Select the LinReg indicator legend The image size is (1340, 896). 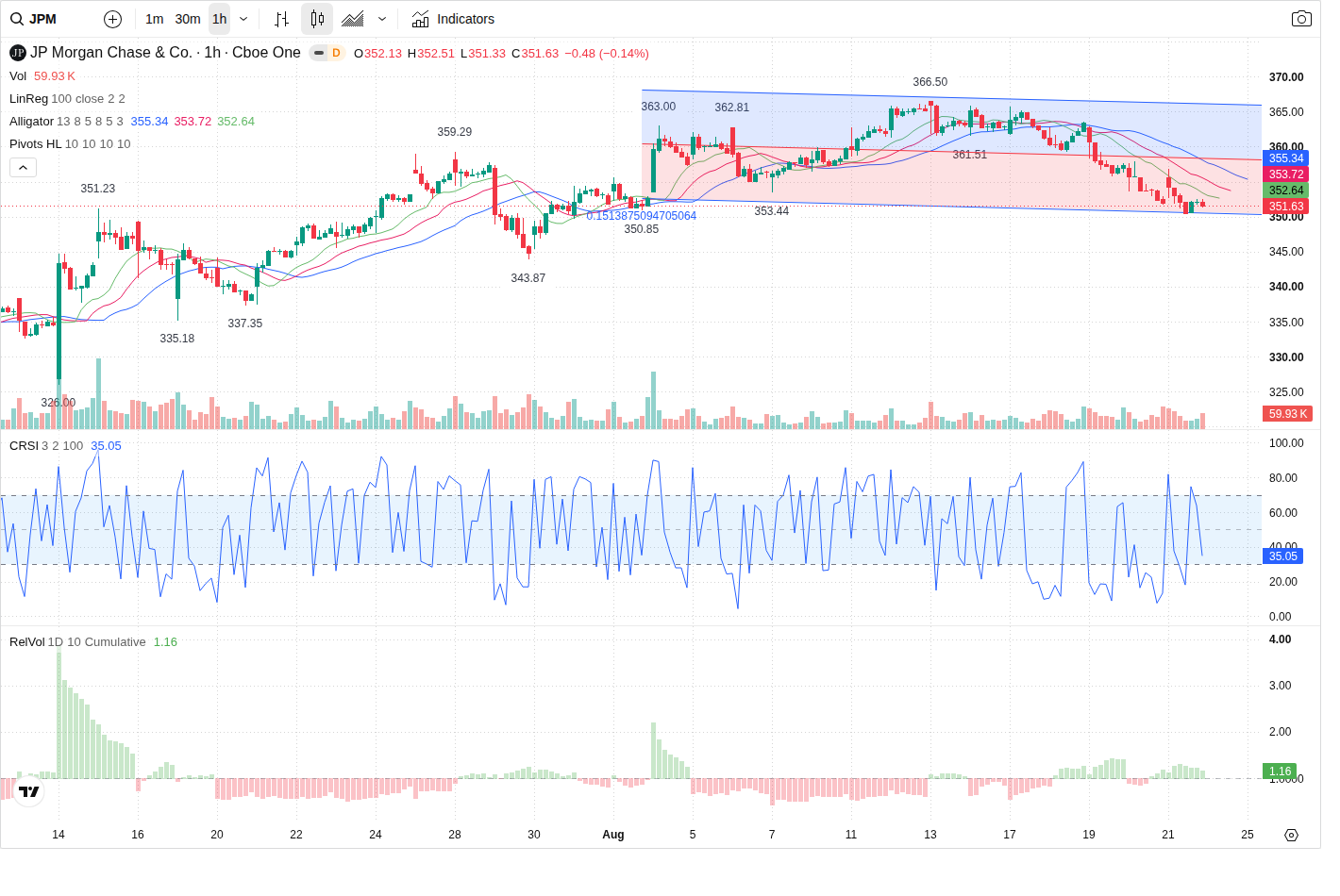click(x=28, y=99)
